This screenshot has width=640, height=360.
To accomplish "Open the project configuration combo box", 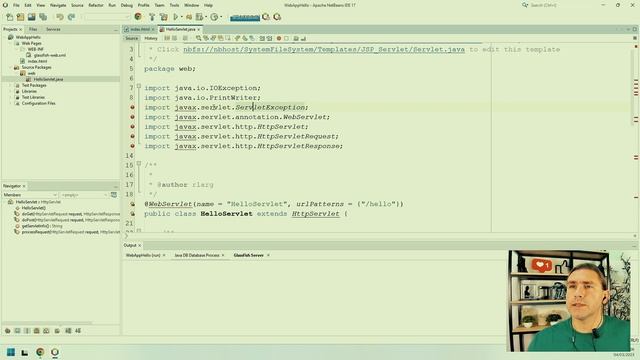I will point(106,17).
